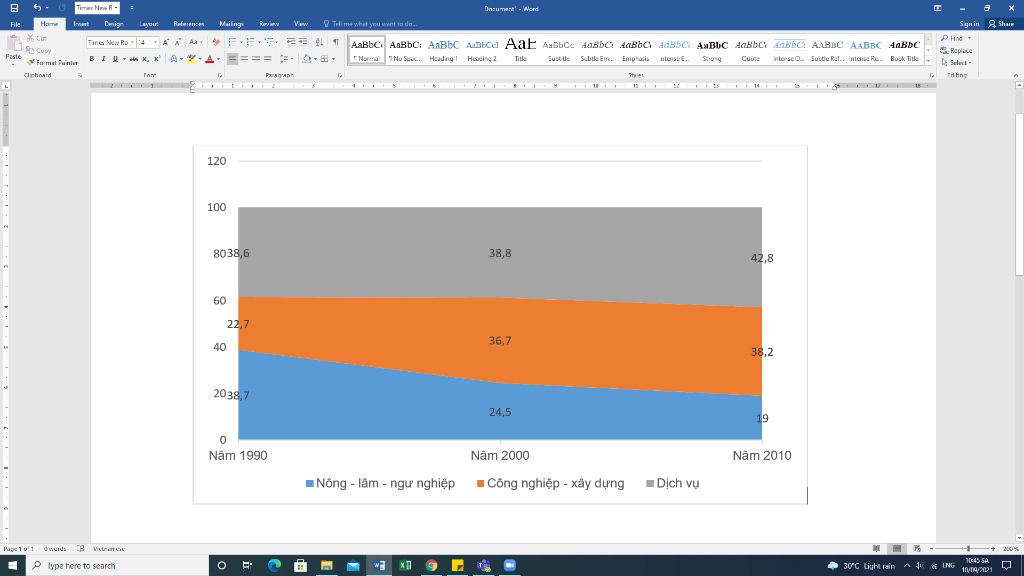This screenshot has height=576, width=1024.
Task: Start a bulleted list
Action: point(233,42)
